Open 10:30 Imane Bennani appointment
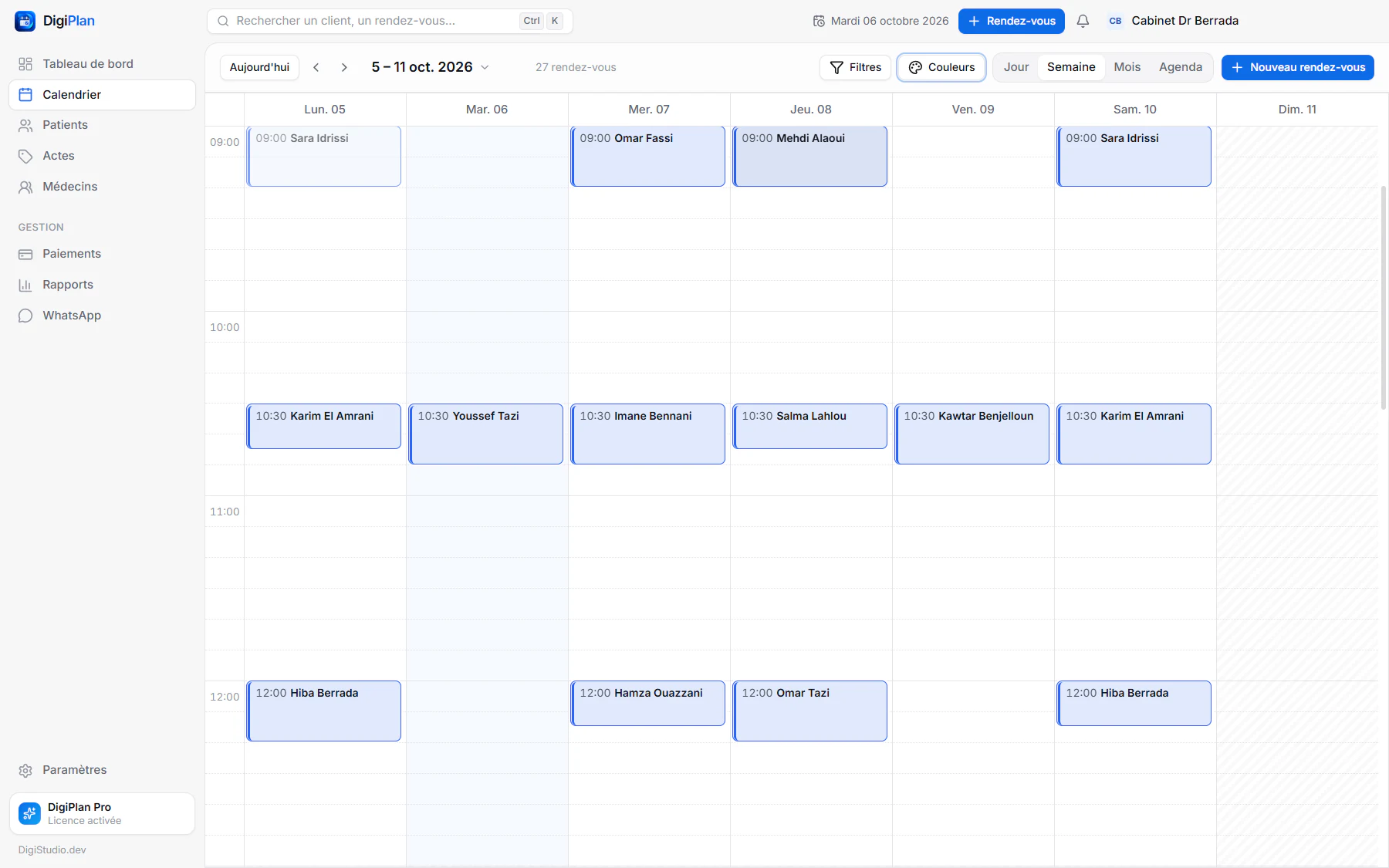 648,434
